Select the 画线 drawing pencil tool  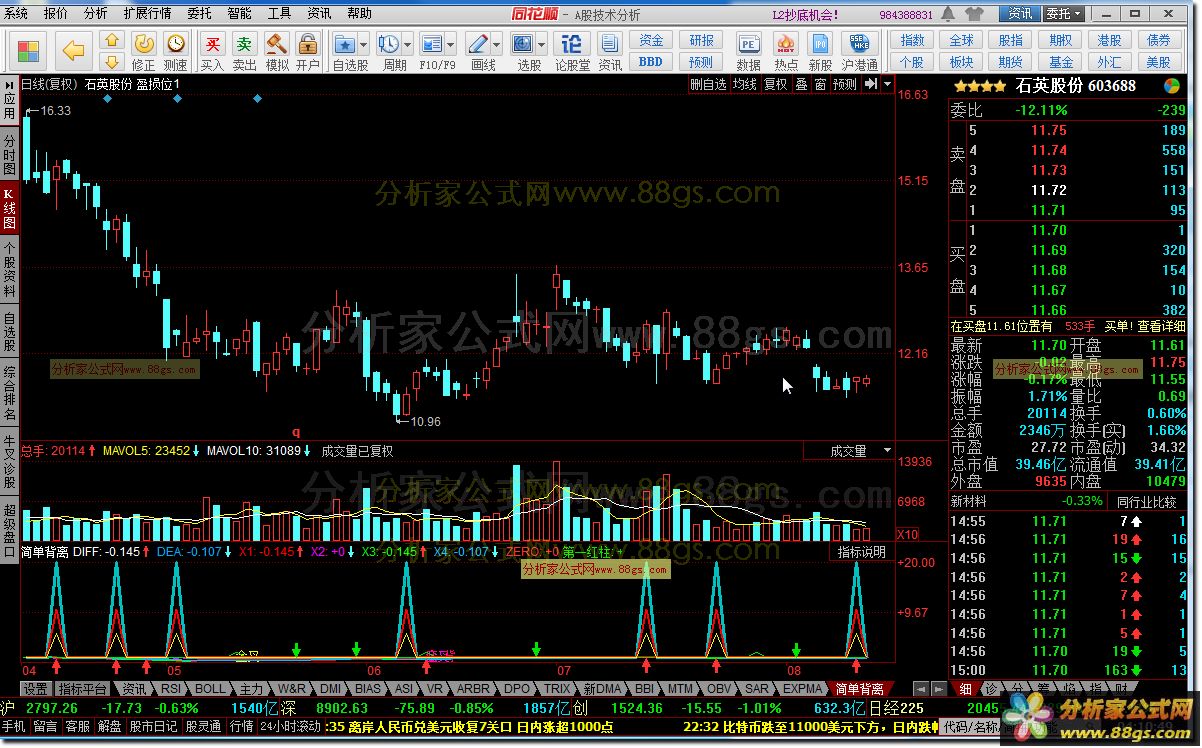pyautogui.click(x=478, y=50)
